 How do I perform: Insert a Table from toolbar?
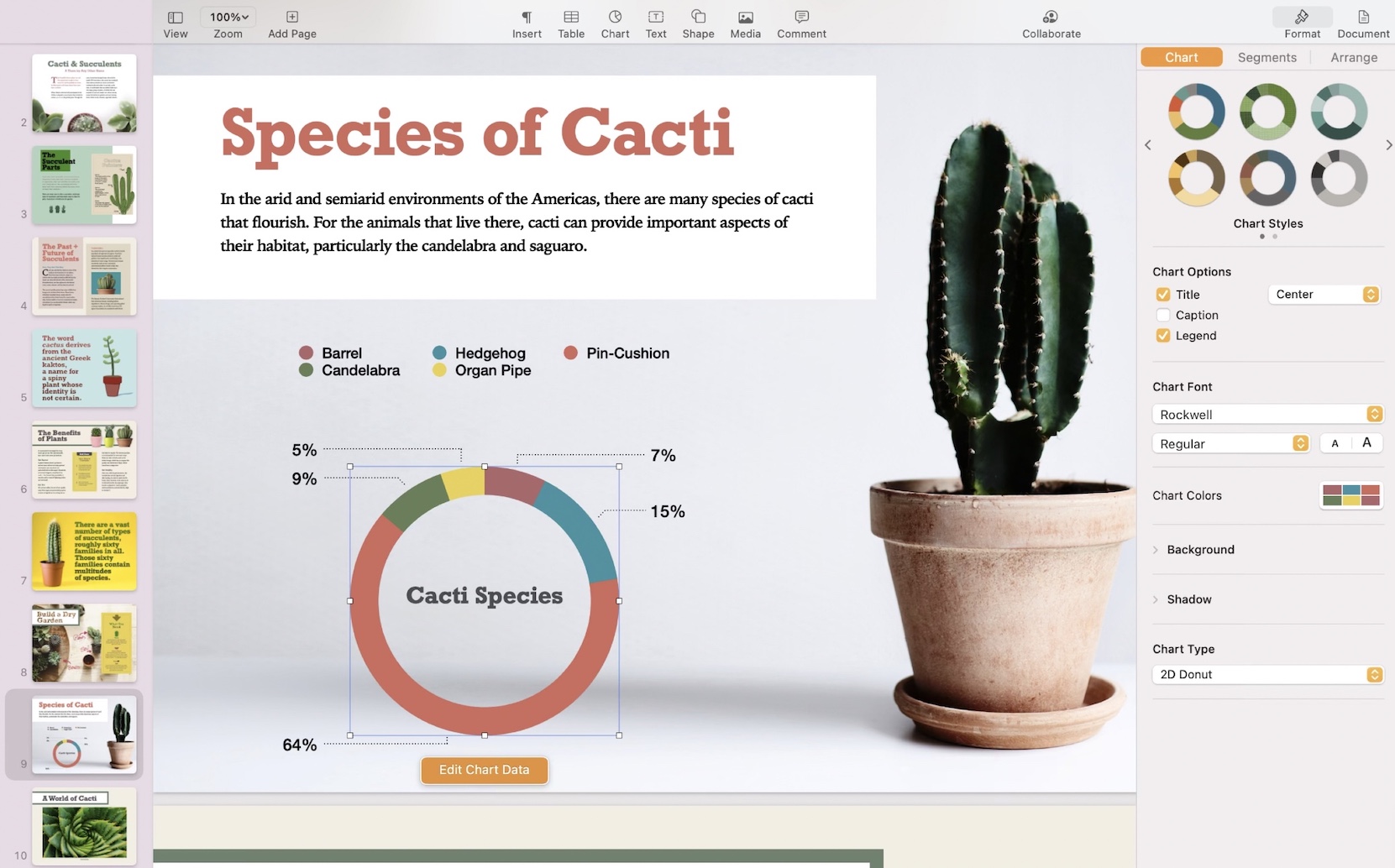[571, 18]
